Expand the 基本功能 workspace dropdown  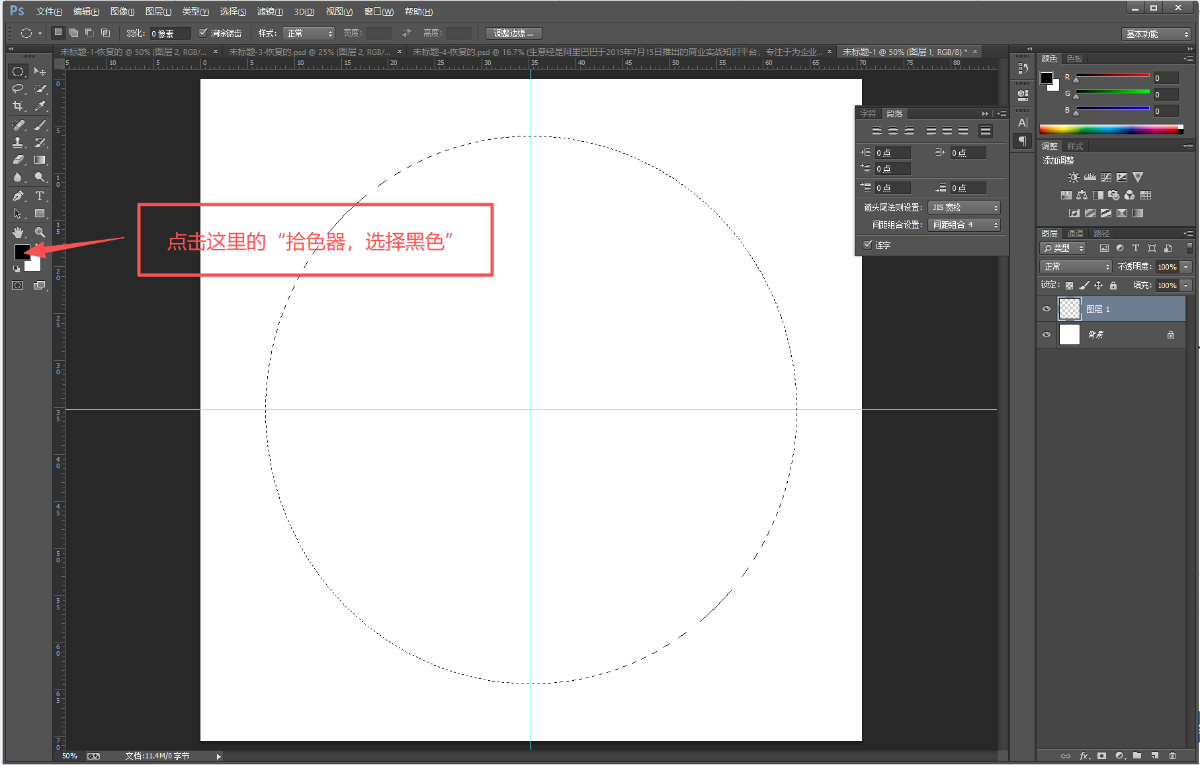pos(1155,33)
